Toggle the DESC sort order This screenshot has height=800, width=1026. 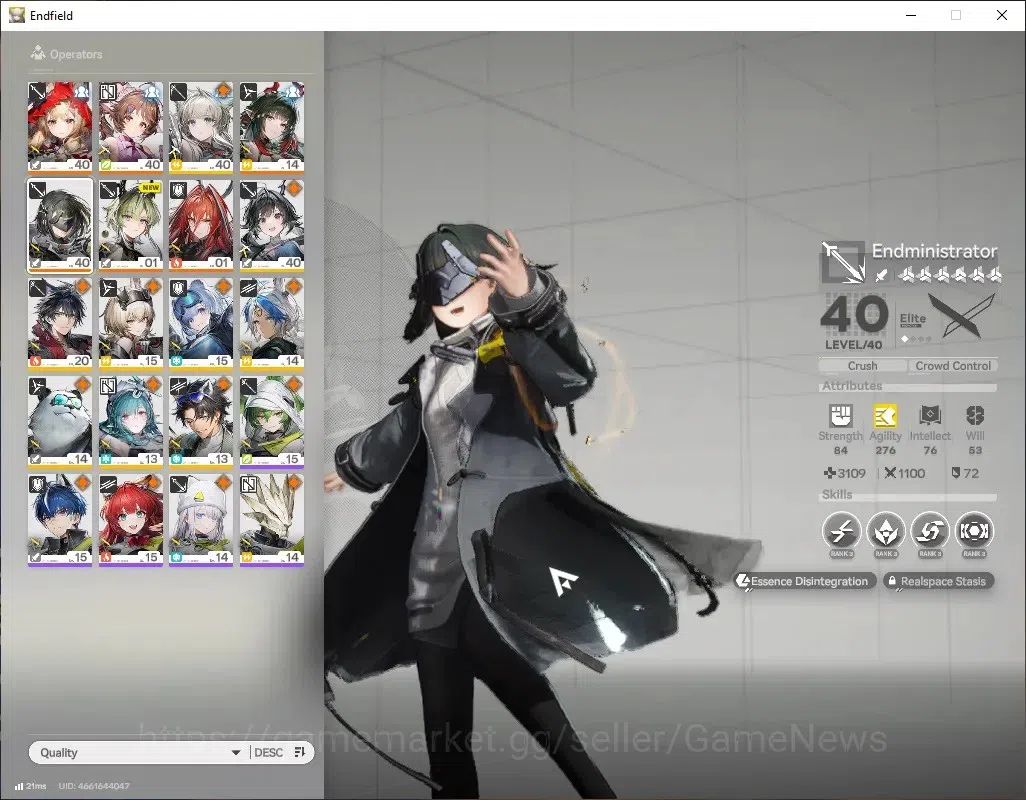(x=268, y=752)
